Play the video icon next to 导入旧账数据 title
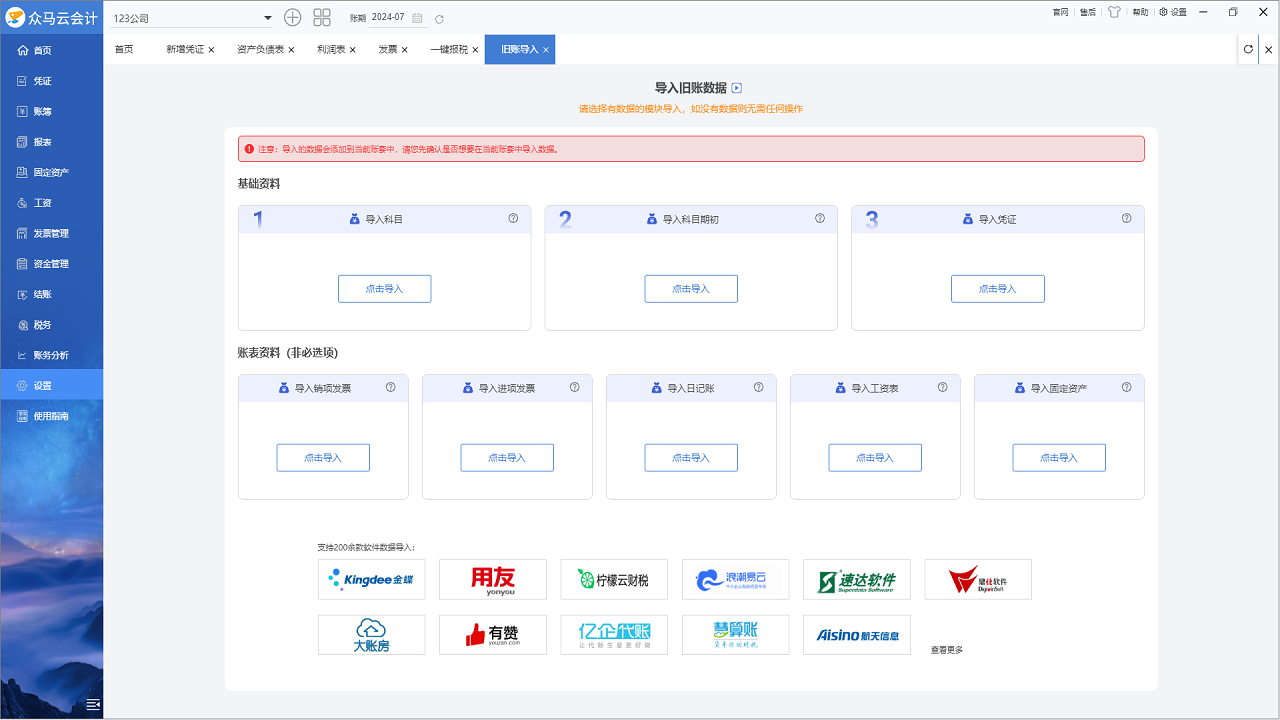Screen dimensions: 1280x720 [x=737, y=87]
